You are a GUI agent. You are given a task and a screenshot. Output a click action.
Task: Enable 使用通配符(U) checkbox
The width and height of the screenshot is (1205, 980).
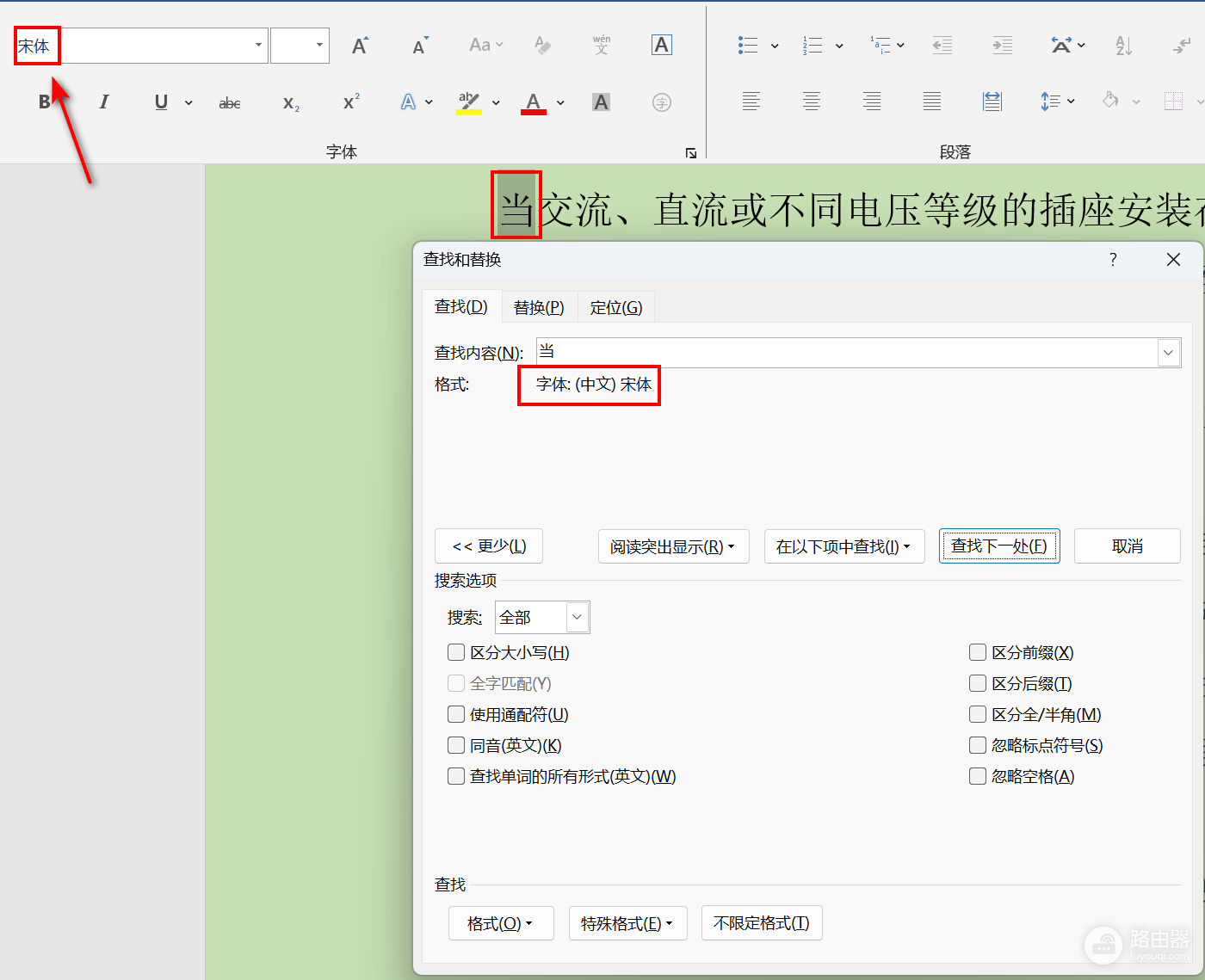pos(456,714)
